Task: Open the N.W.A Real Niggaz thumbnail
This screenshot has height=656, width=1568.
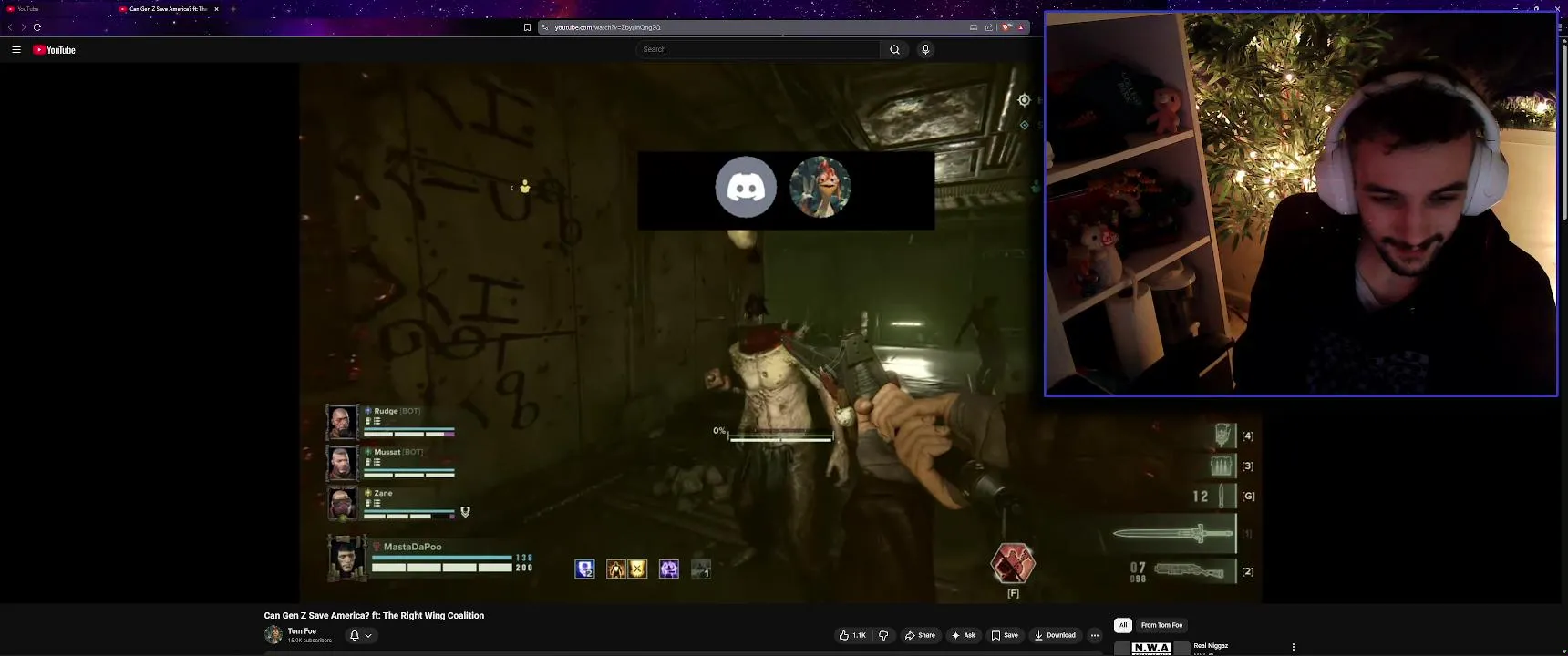Action: click(1151, 648)
